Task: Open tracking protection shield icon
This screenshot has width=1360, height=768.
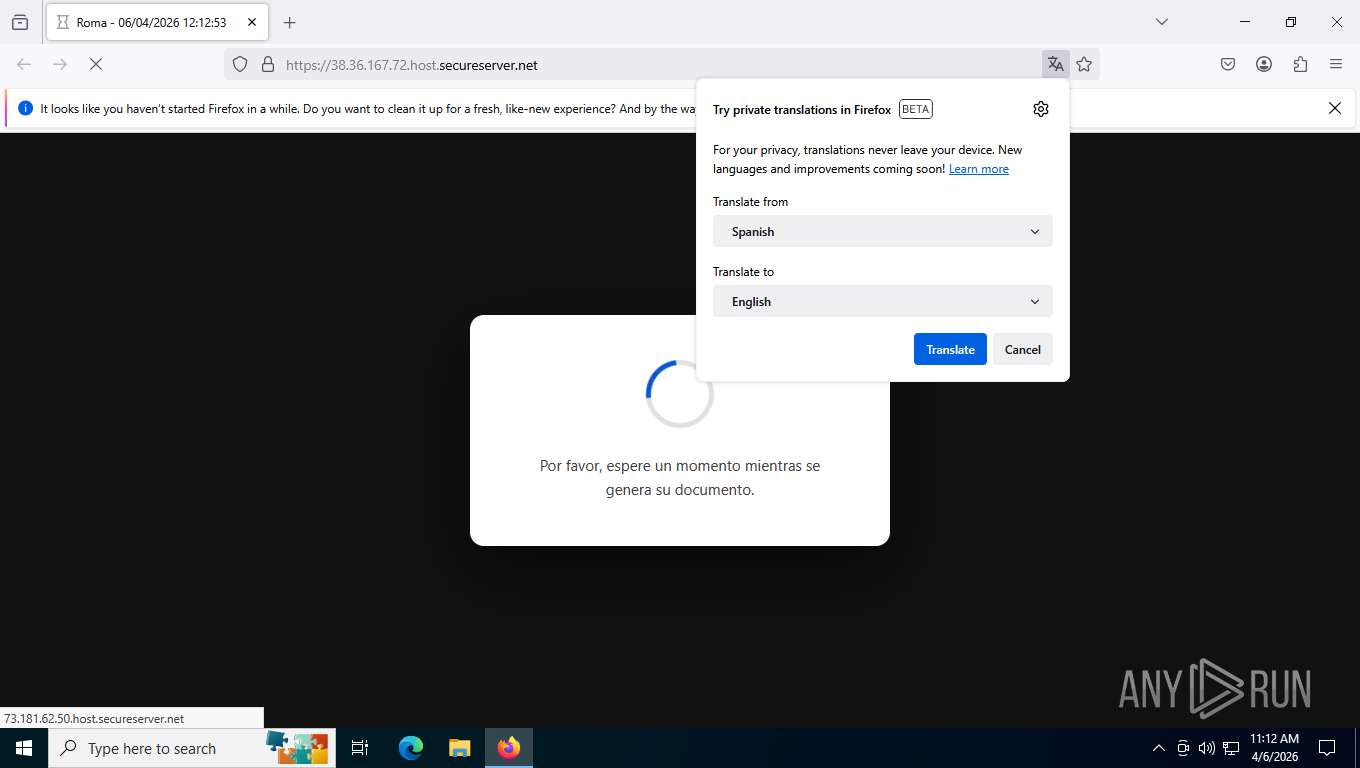Action: [x=240, y=64]
